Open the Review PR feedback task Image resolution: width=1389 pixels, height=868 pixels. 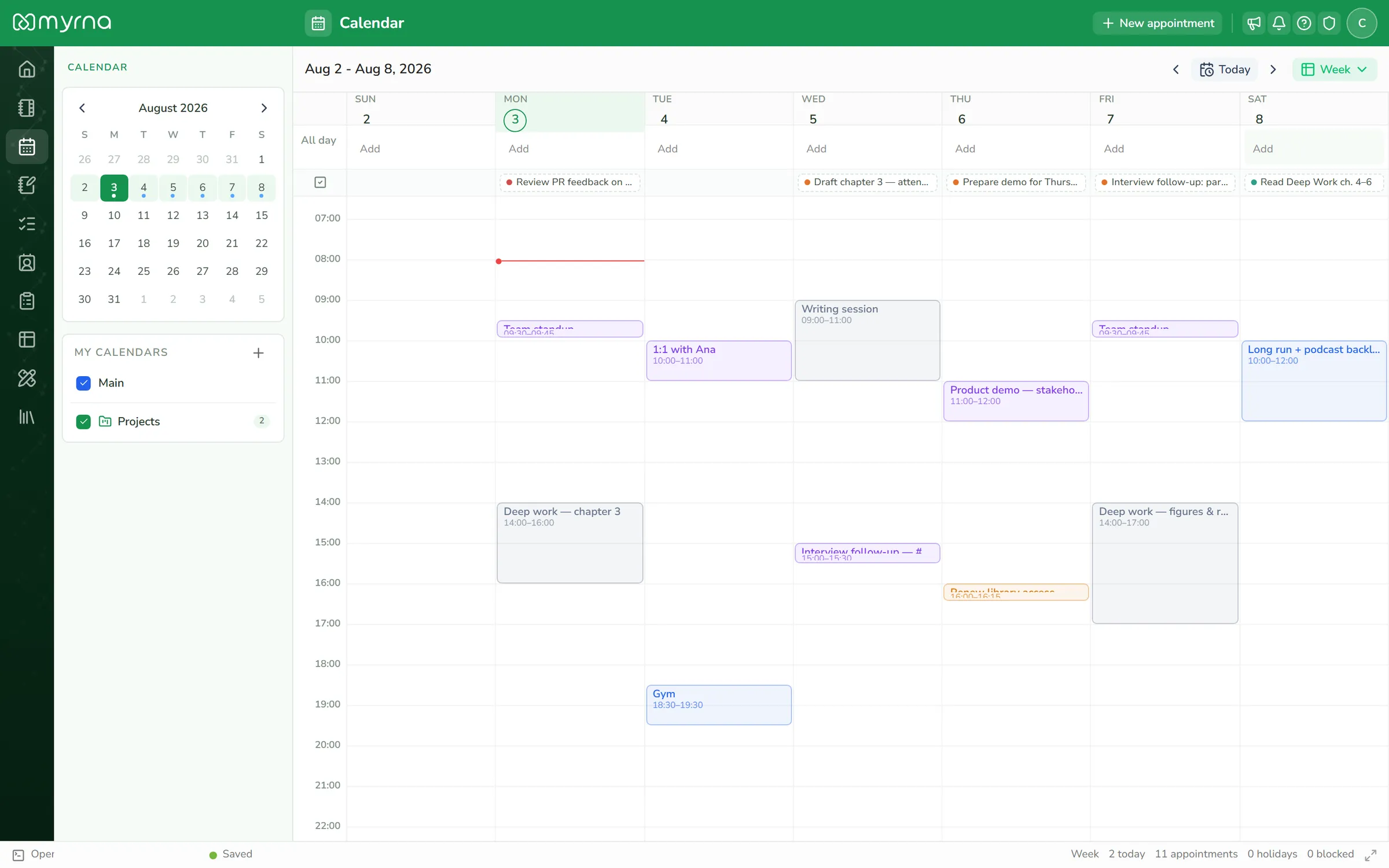[569, 182]
